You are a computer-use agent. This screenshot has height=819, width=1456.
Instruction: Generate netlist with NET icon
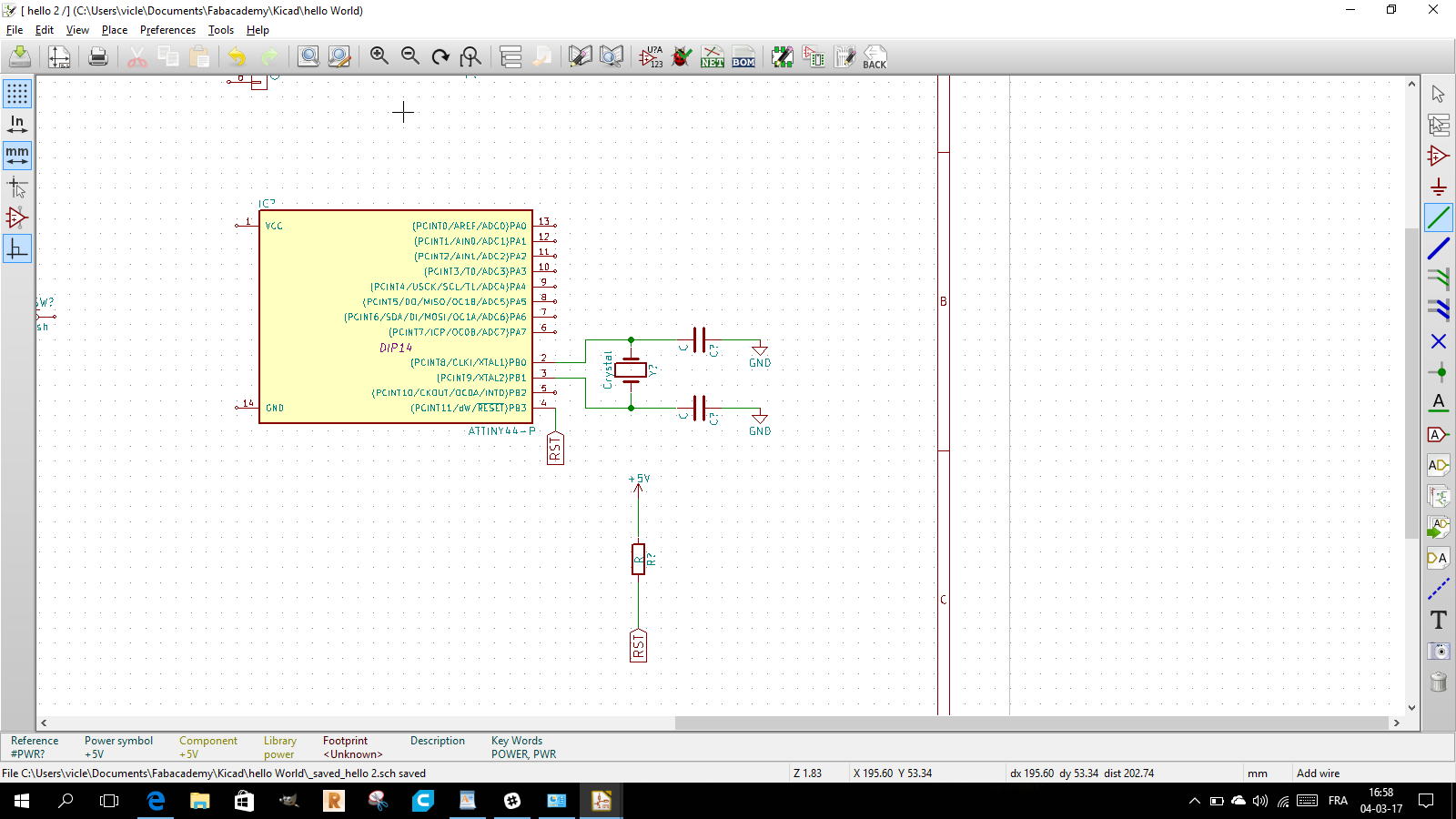coord(713,56)
